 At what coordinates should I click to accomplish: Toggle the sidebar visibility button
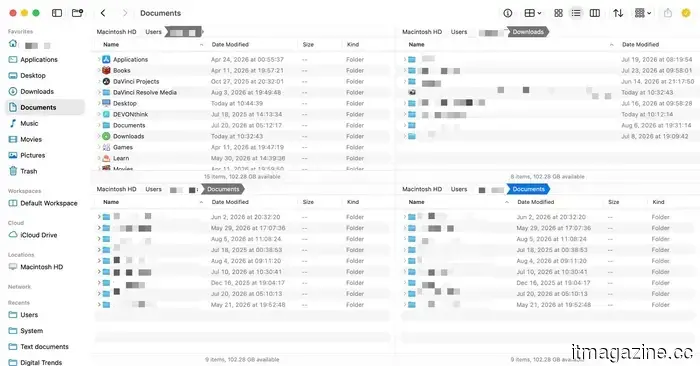point(57,13)
